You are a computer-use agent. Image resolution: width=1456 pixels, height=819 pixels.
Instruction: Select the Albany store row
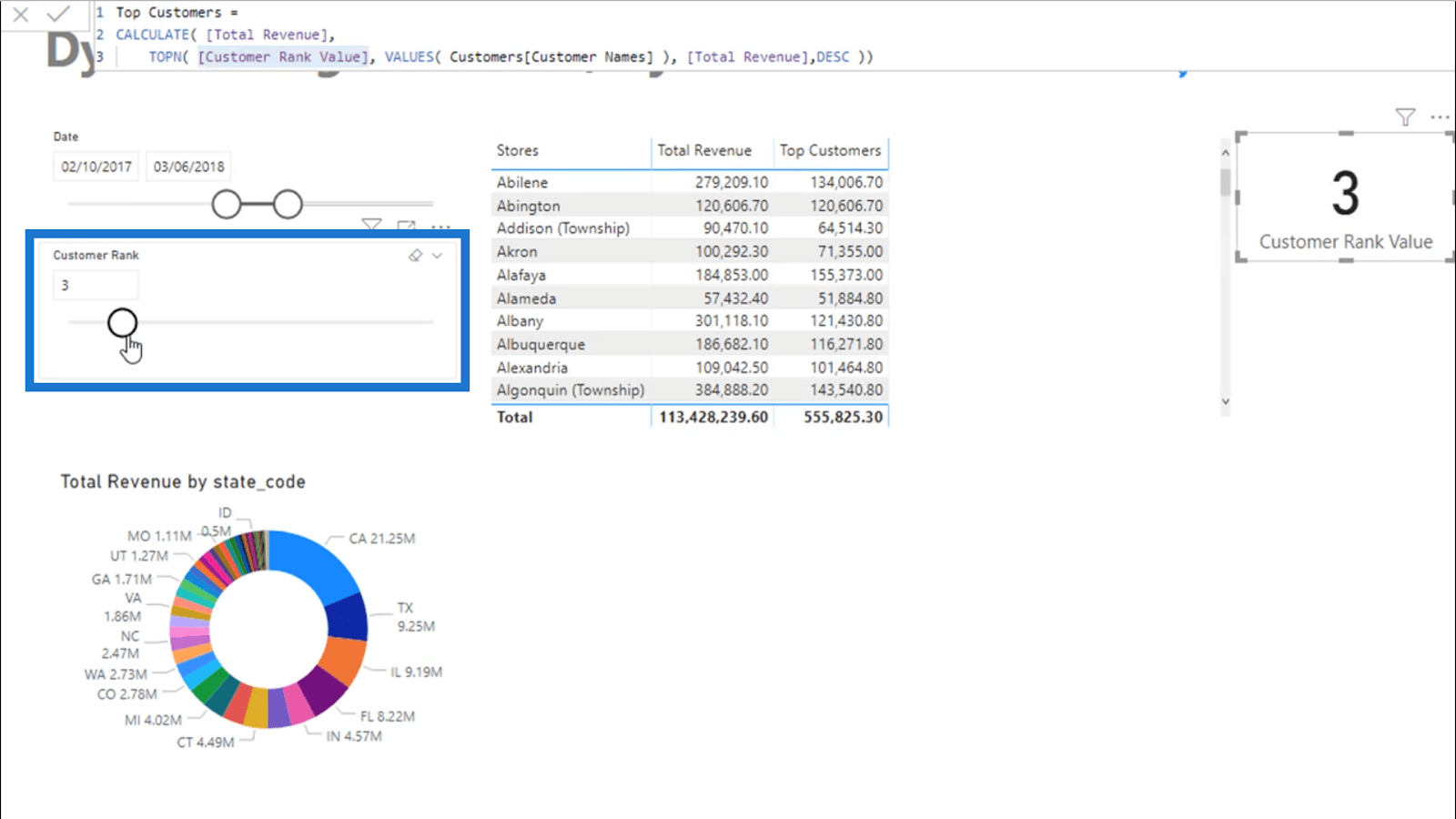click(x=690, y=321)
